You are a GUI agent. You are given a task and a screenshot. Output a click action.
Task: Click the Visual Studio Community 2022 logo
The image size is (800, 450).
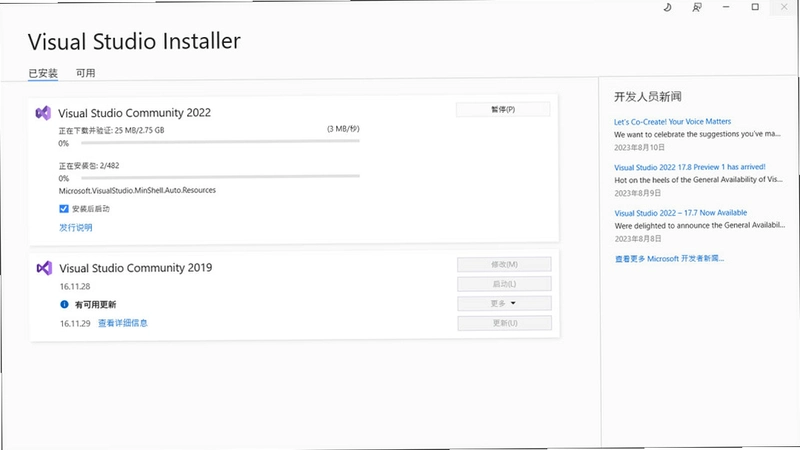click(43, 113)
